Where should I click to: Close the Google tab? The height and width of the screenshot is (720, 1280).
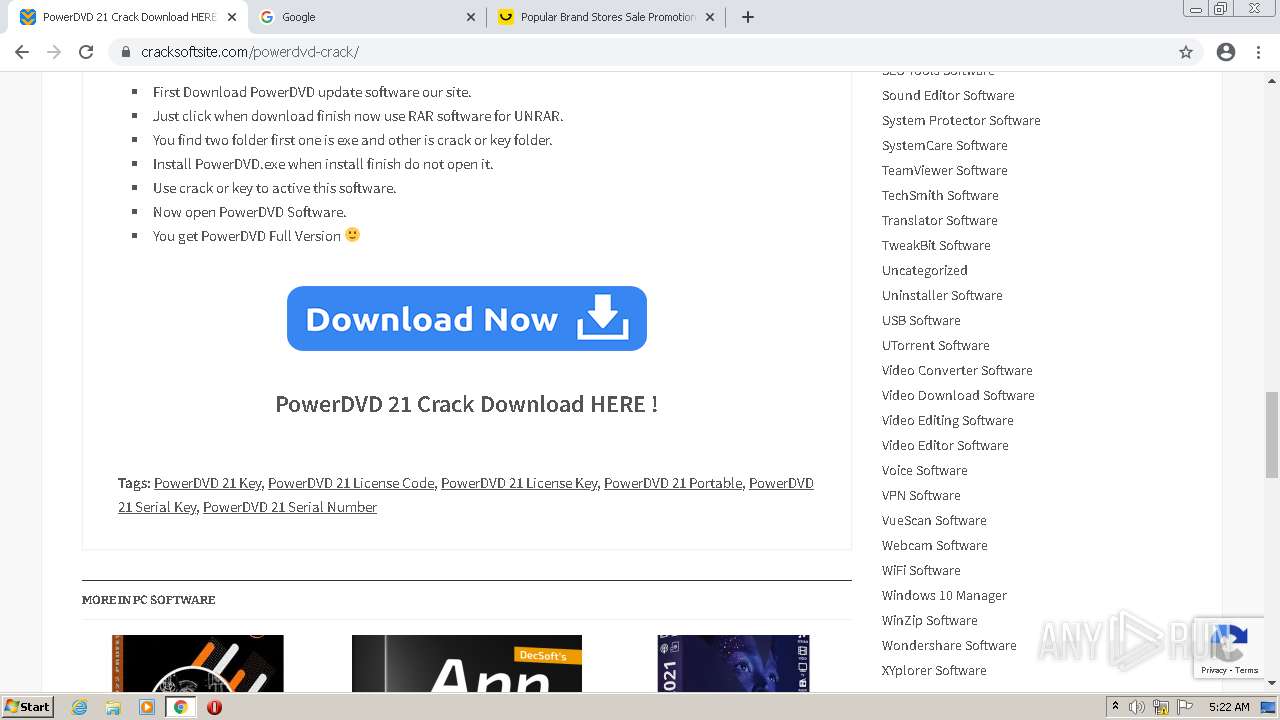click(x=471, y=17)
